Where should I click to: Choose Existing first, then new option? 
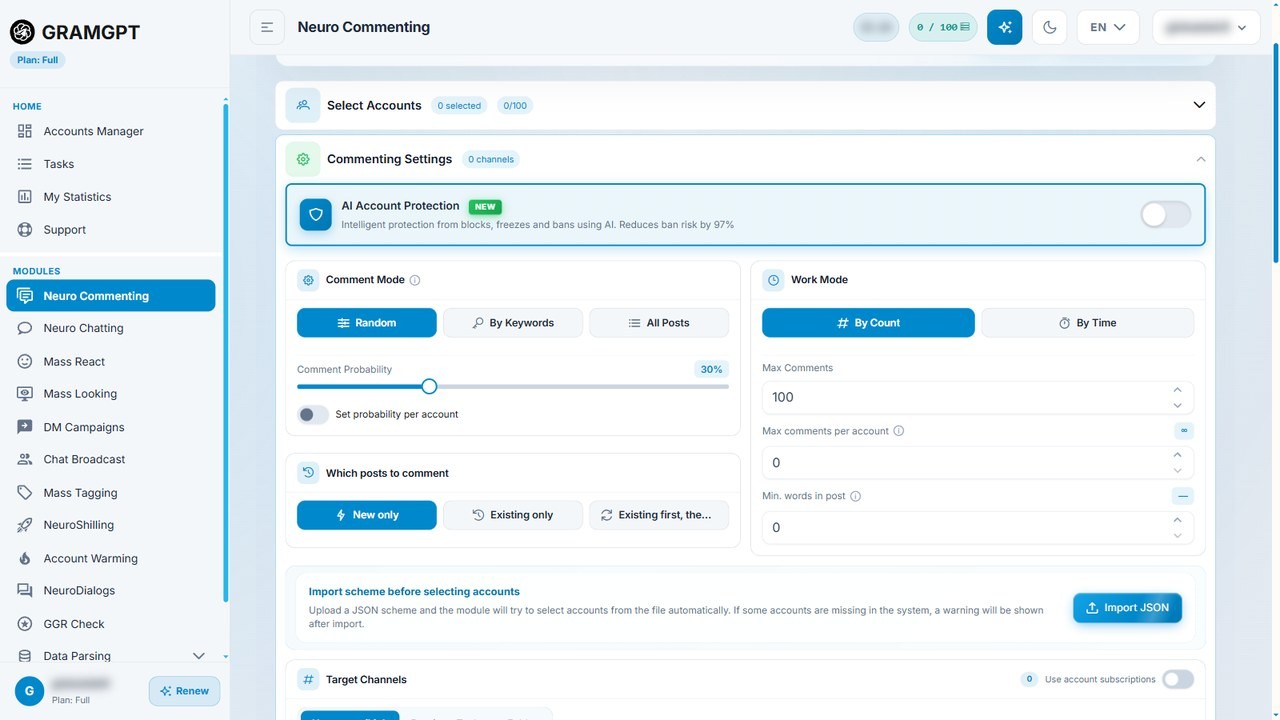[x=659, y=515]
